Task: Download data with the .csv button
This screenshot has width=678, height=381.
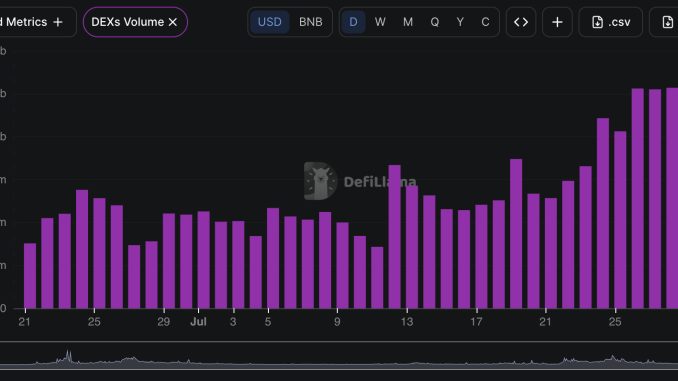Action: coord(611,22)
